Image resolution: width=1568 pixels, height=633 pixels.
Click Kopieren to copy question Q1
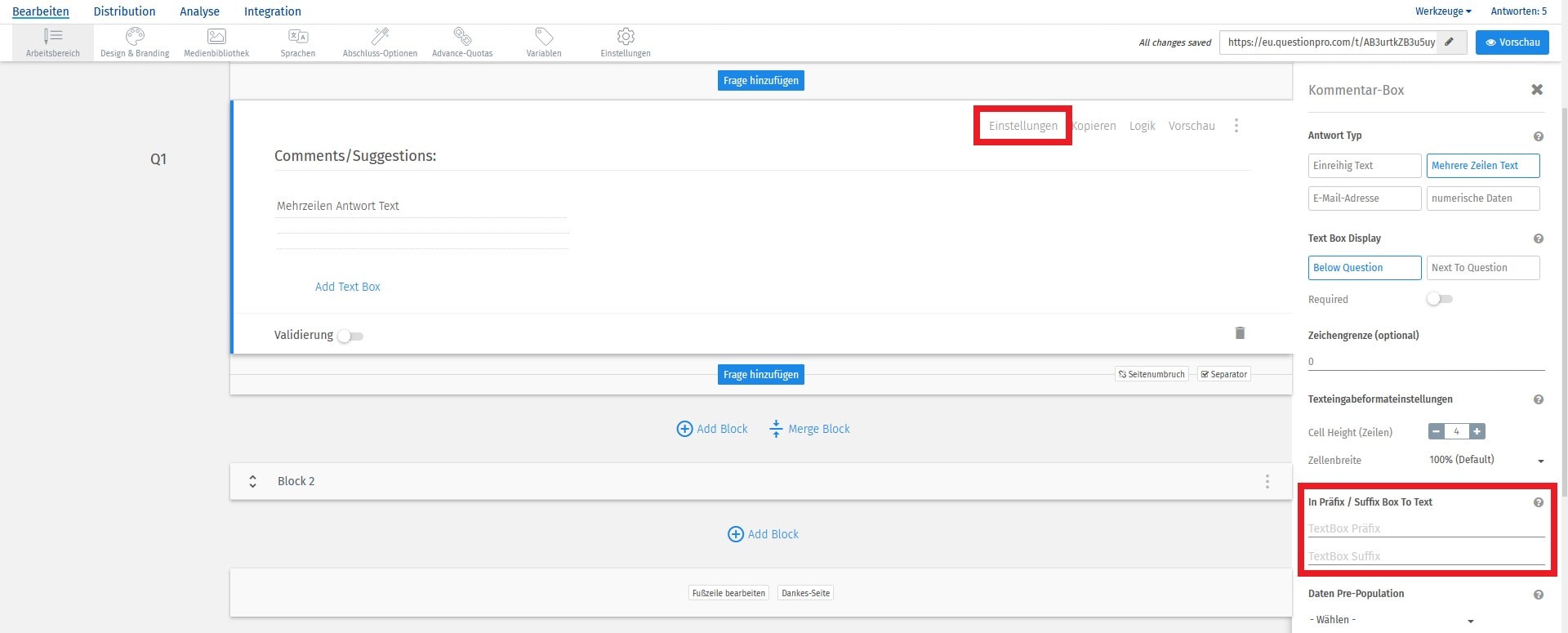[x=1094, y=126]
